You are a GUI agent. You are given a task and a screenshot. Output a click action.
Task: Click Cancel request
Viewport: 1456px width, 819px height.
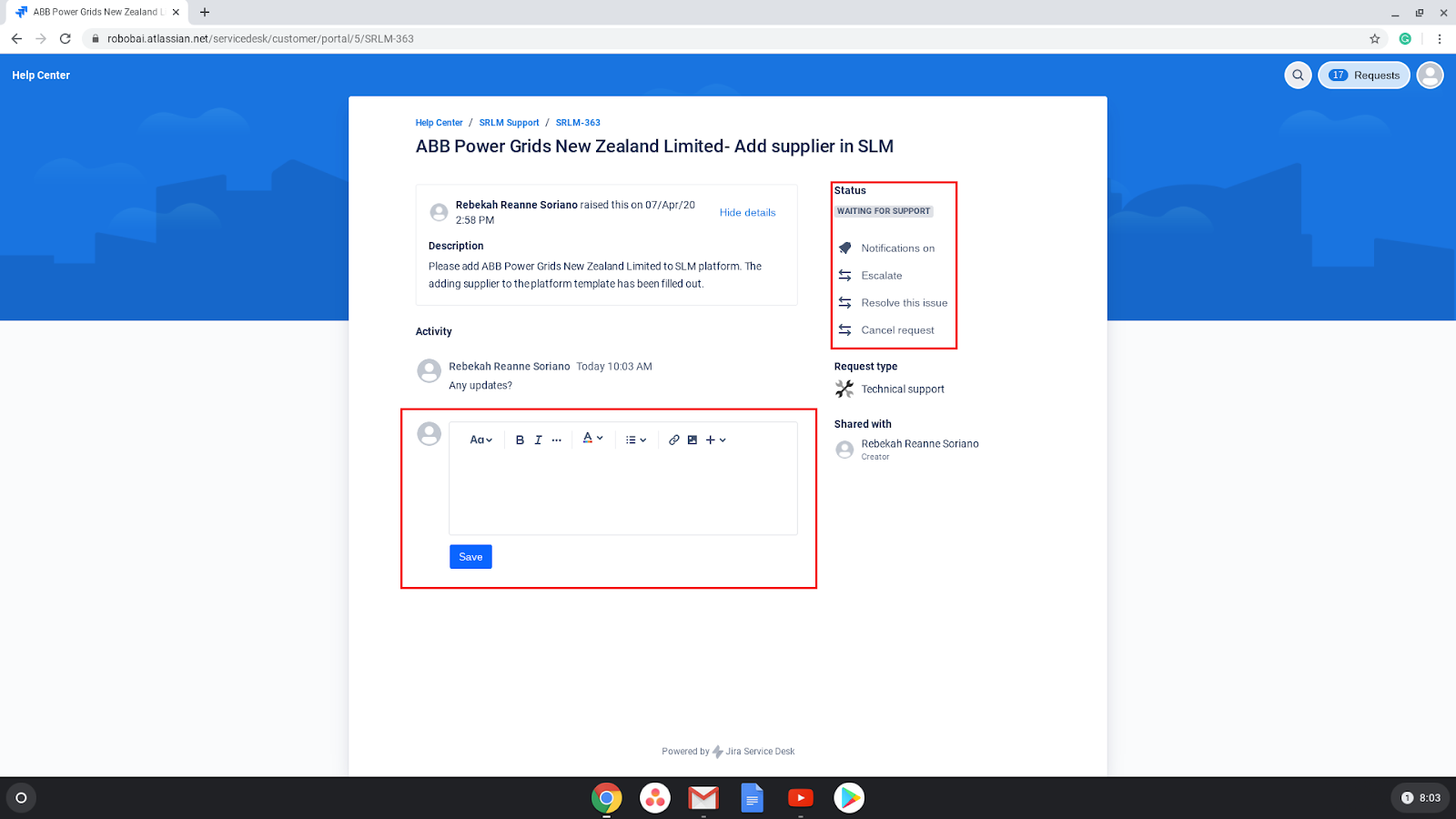click(x=897, y=330)
